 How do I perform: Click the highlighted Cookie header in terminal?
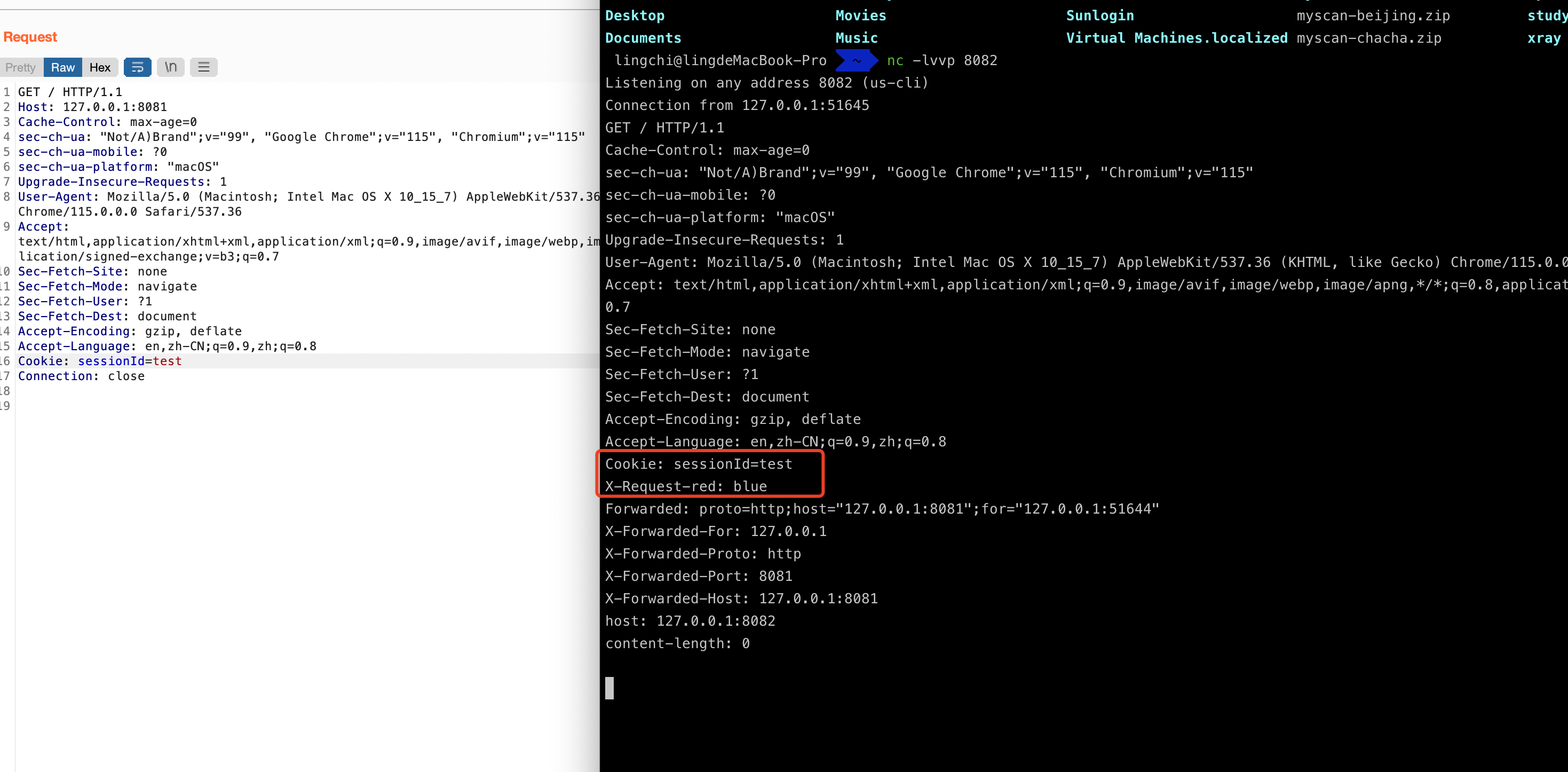tap(699, 463)
